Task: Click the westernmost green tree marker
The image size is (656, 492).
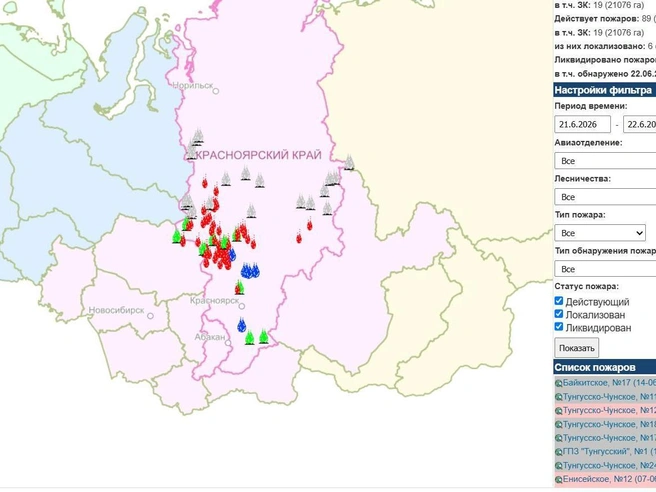Action: click(x=177, y=236)
